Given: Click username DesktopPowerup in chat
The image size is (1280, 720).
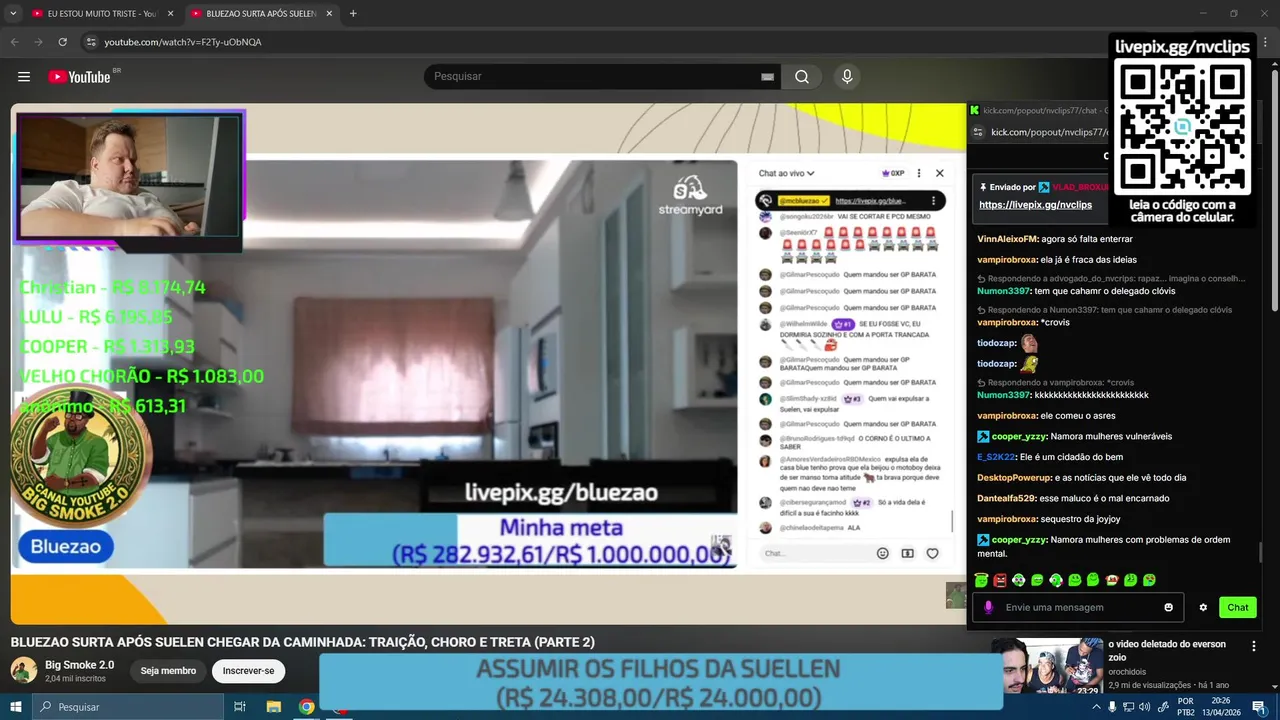Looking at the screenshot, I should pos(1014,478).
